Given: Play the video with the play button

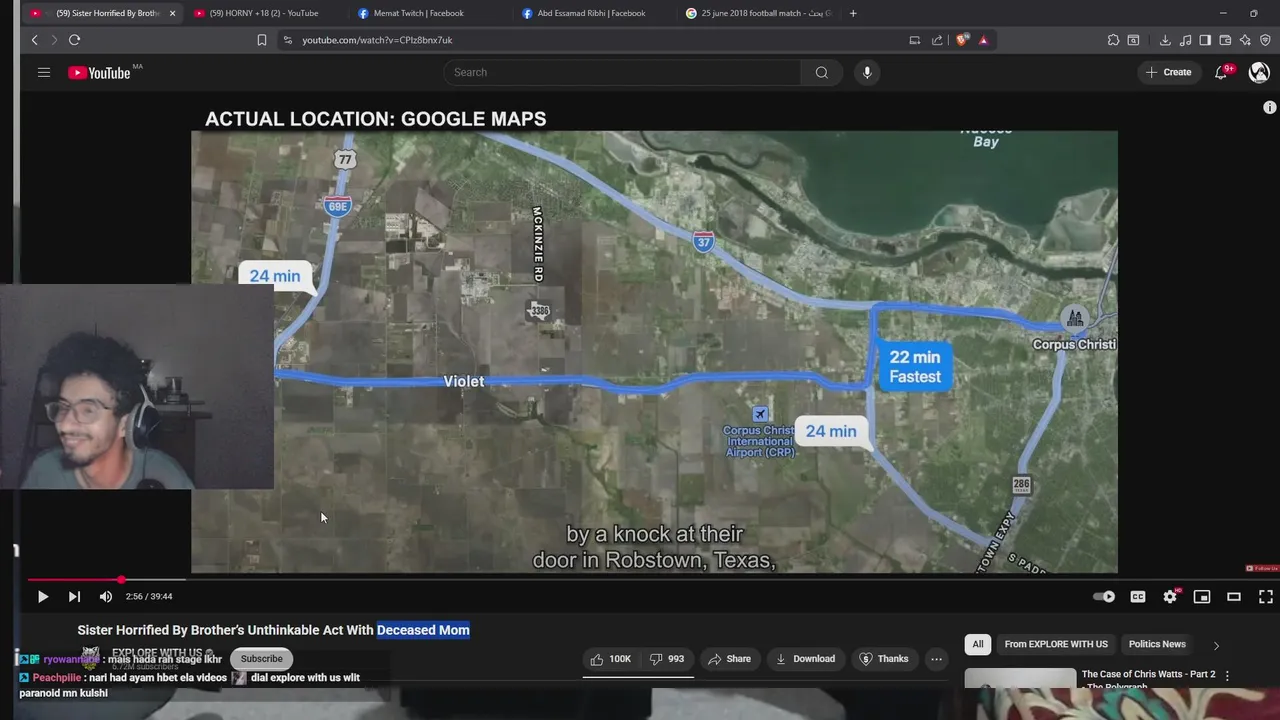Looking at the screenshot, I should 43,596.
